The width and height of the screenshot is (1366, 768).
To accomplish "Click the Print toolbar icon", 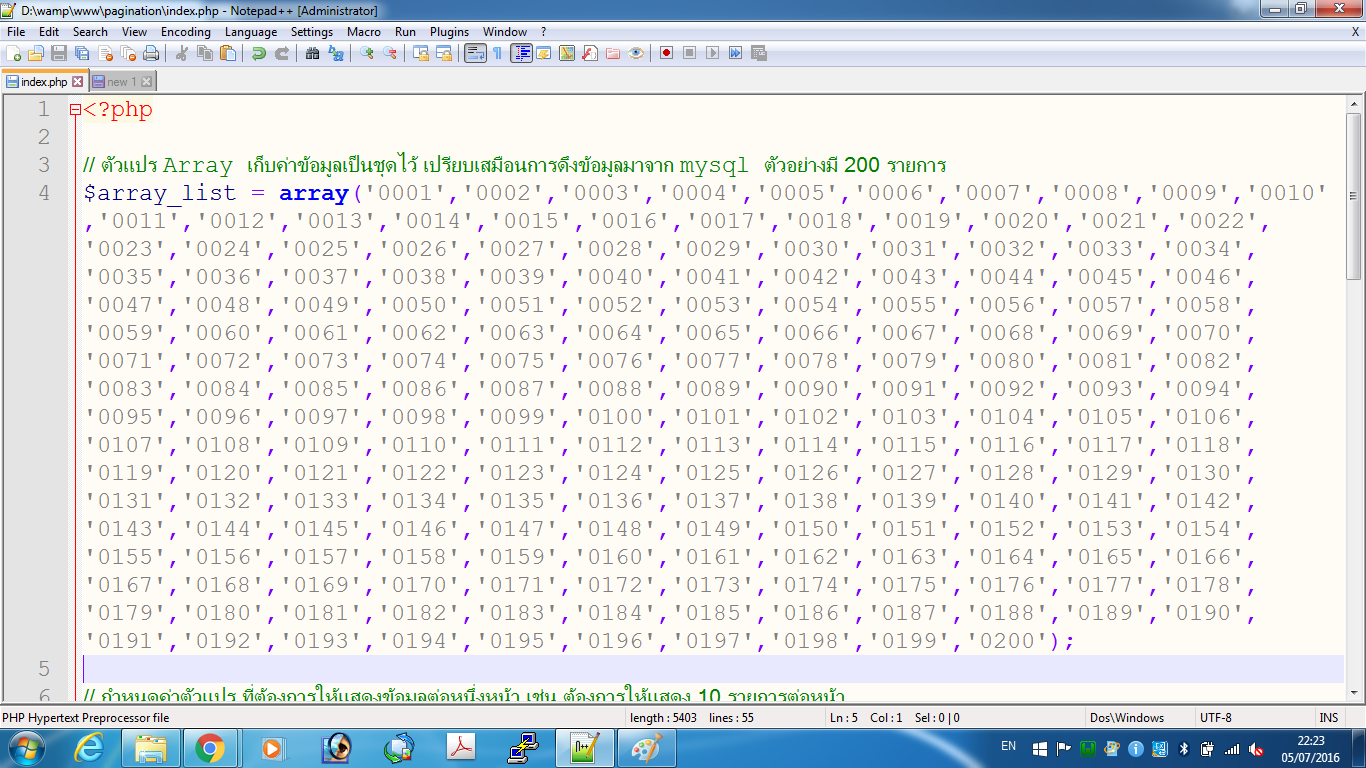I will click(151, 53).
